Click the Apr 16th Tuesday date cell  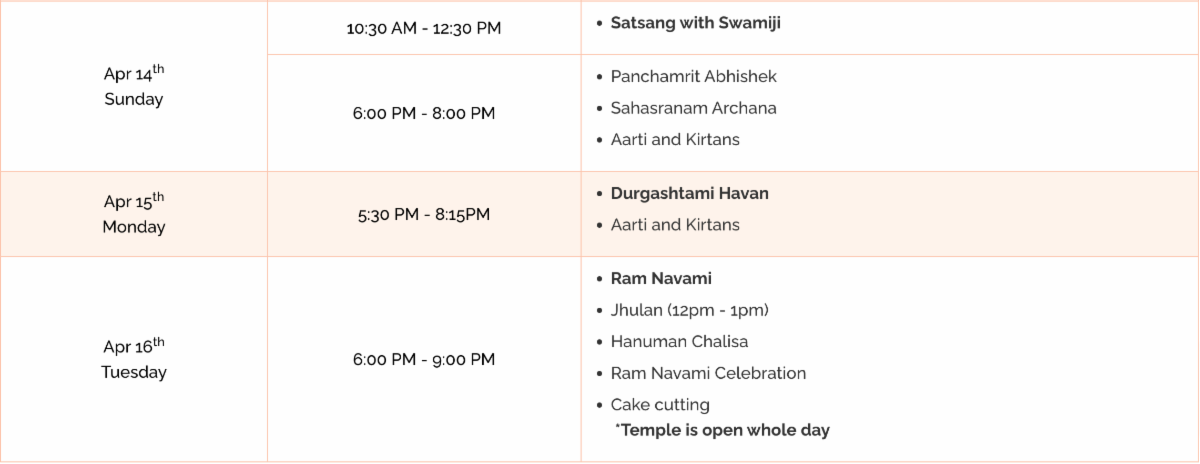pyautogui.click(x=133, y=359)
